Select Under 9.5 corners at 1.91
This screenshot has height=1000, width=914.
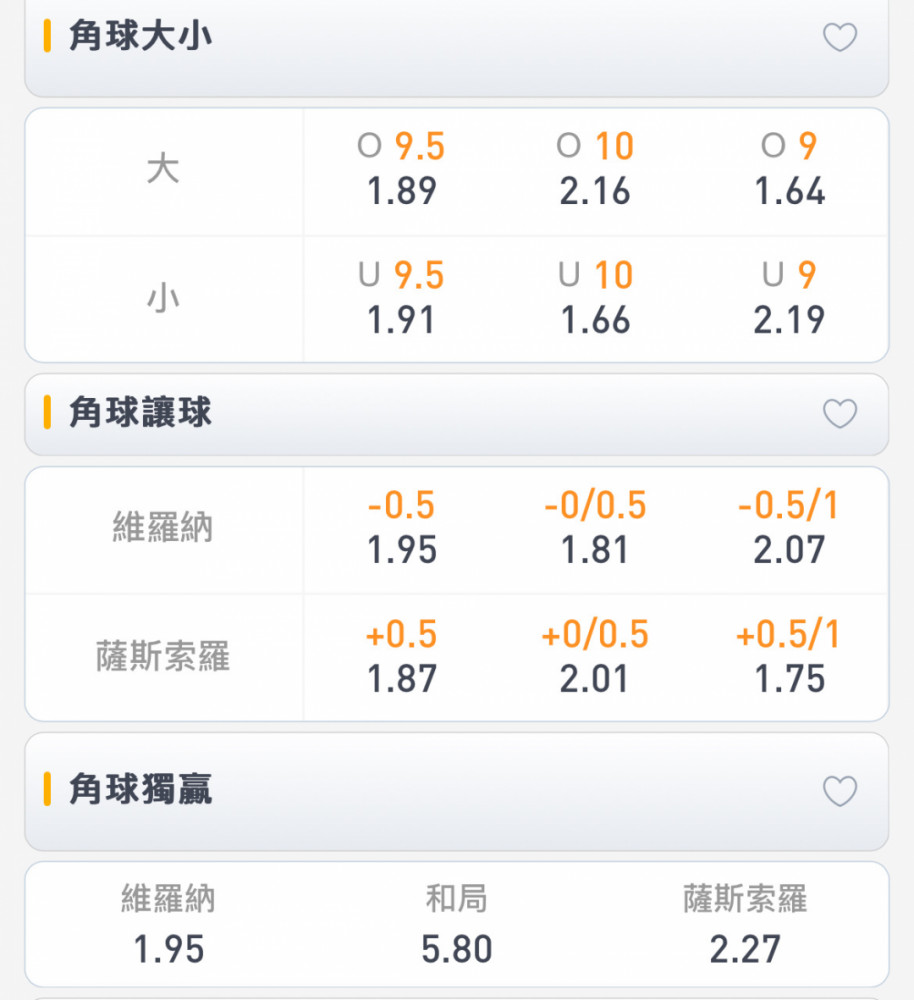pos(401,298)
